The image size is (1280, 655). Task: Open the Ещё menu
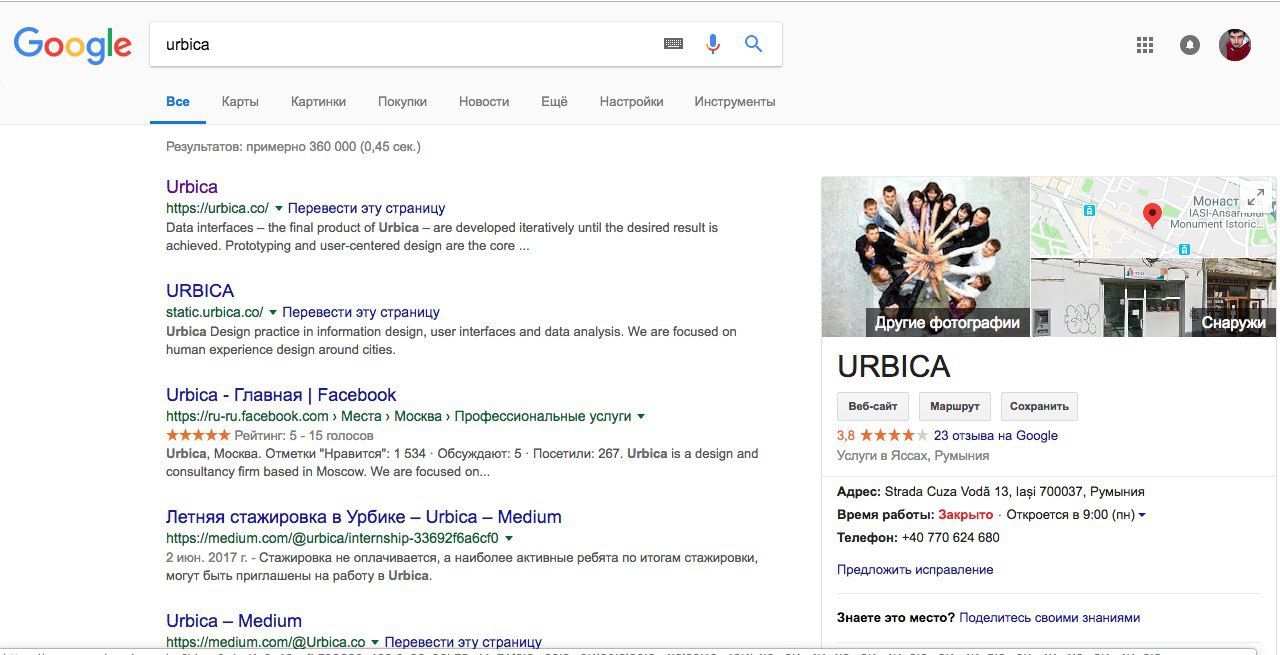[x=554, y=102]
